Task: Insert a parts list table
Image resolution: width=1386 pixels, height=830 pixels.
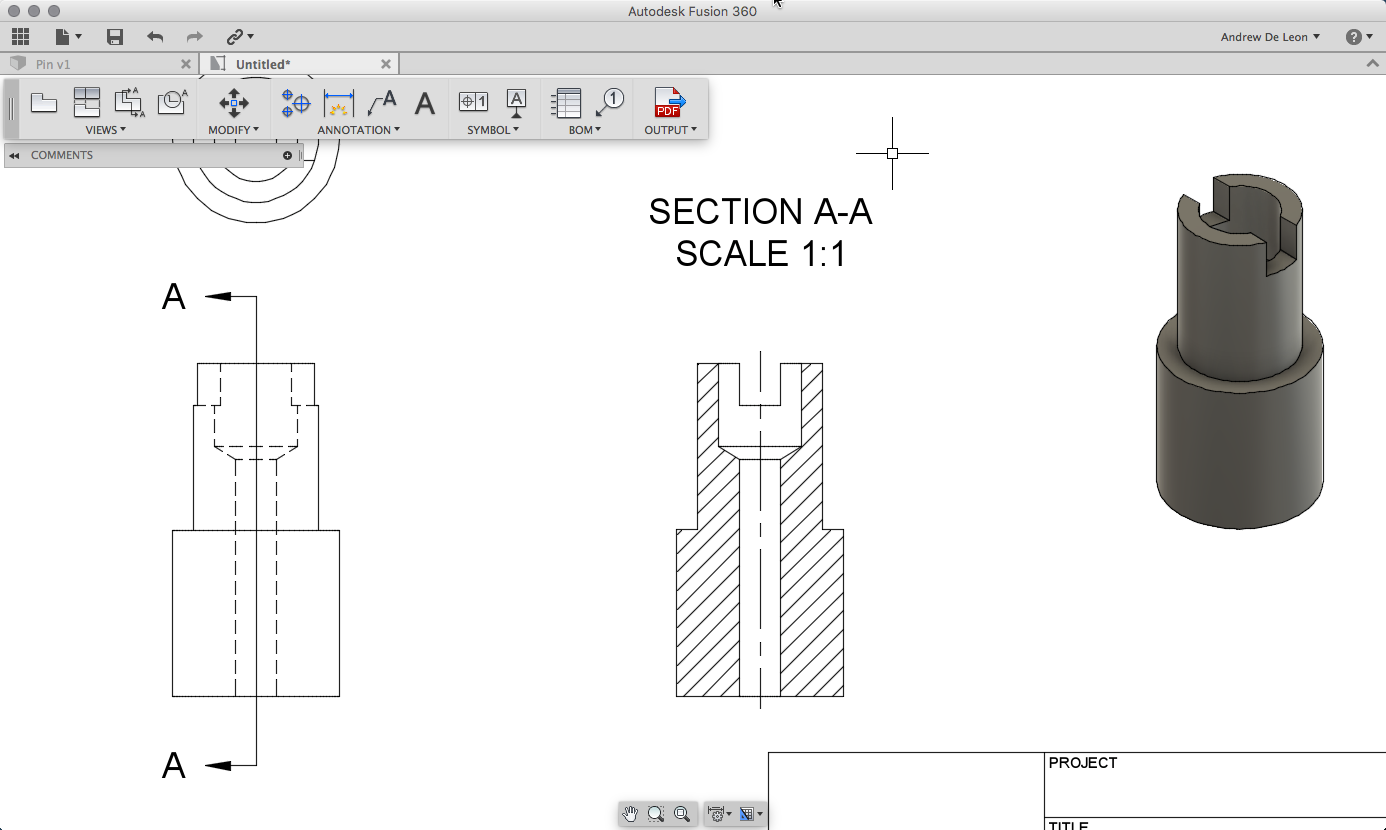Action: 567,103
